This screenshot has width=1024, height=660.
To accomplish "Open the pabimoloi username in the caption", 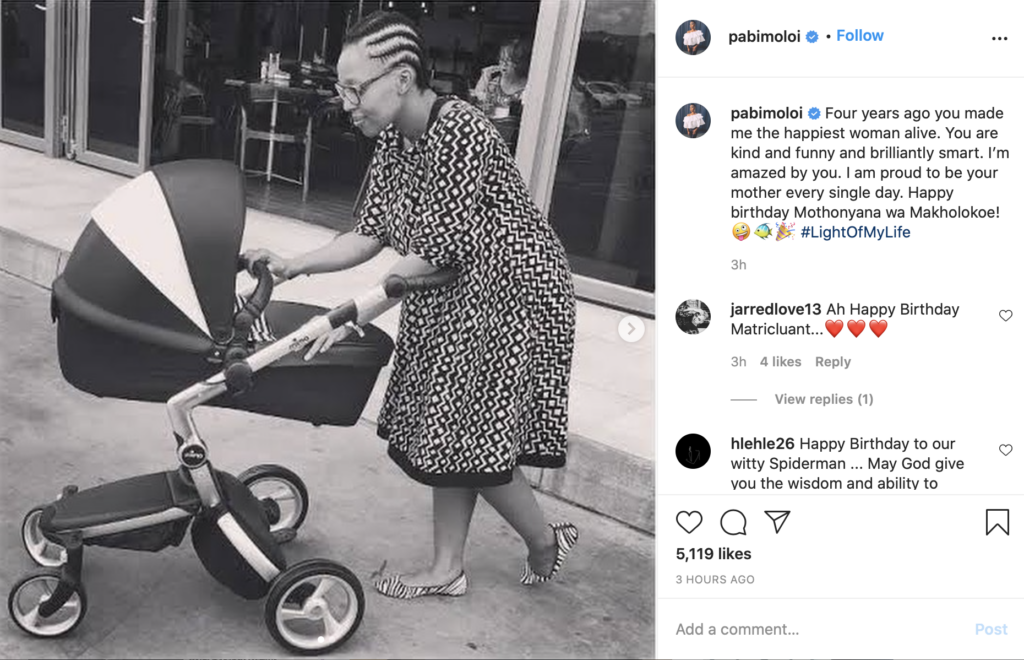I will click(767, 113).
